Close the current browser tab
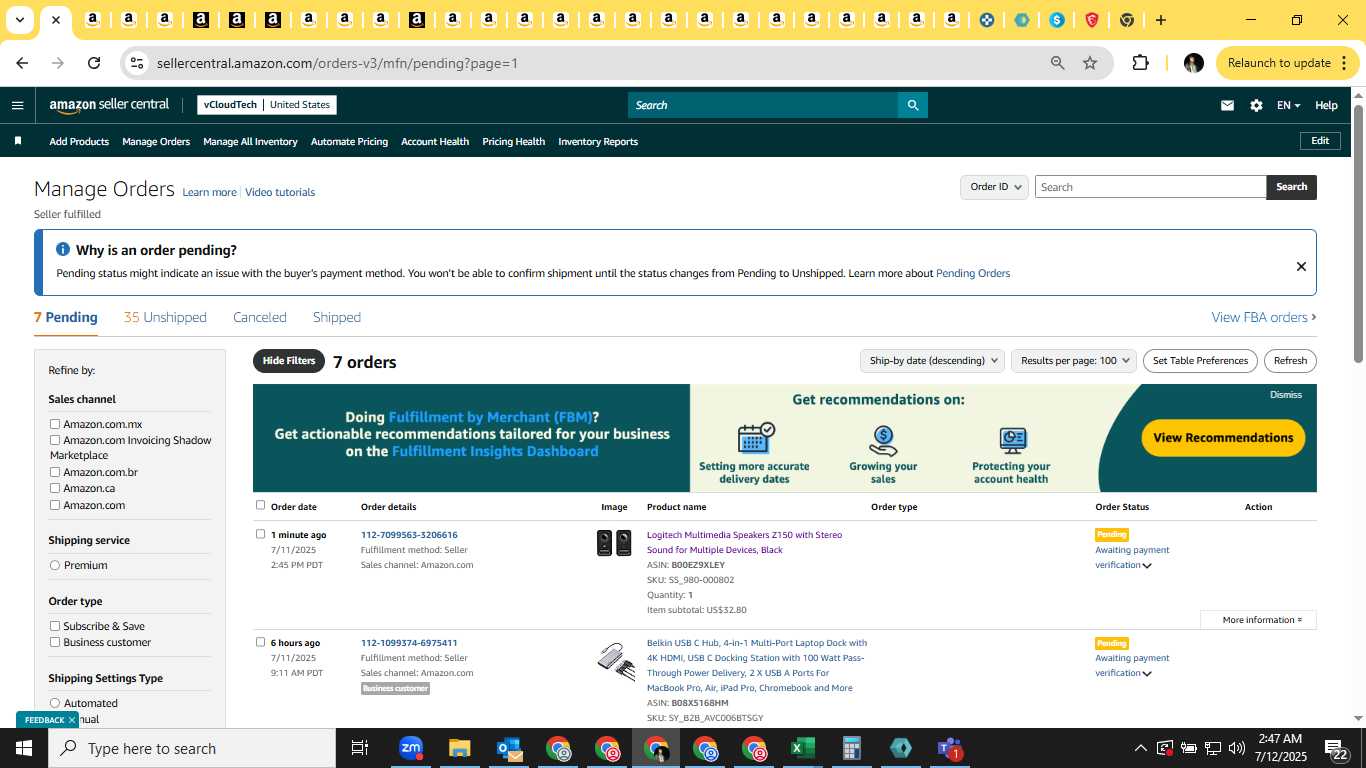Screen dimensions: 1366x768 point(56,20)
